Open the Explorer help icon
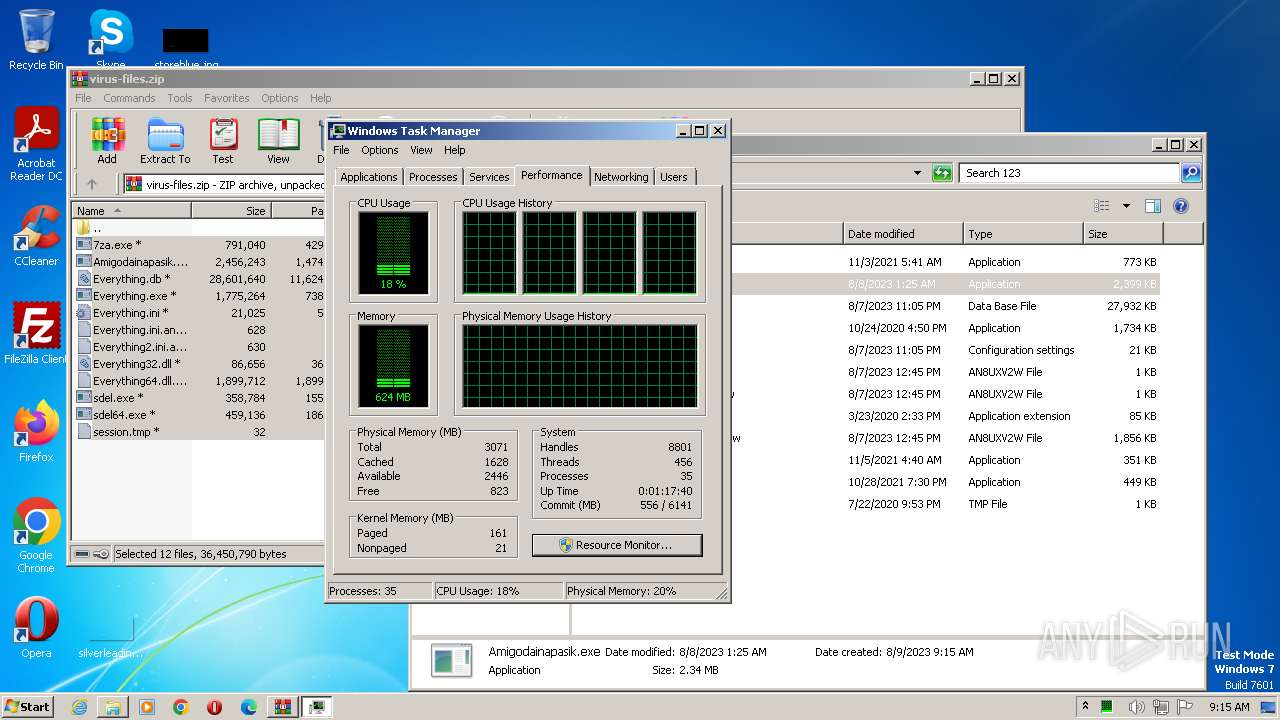 tap(1180, 206)
